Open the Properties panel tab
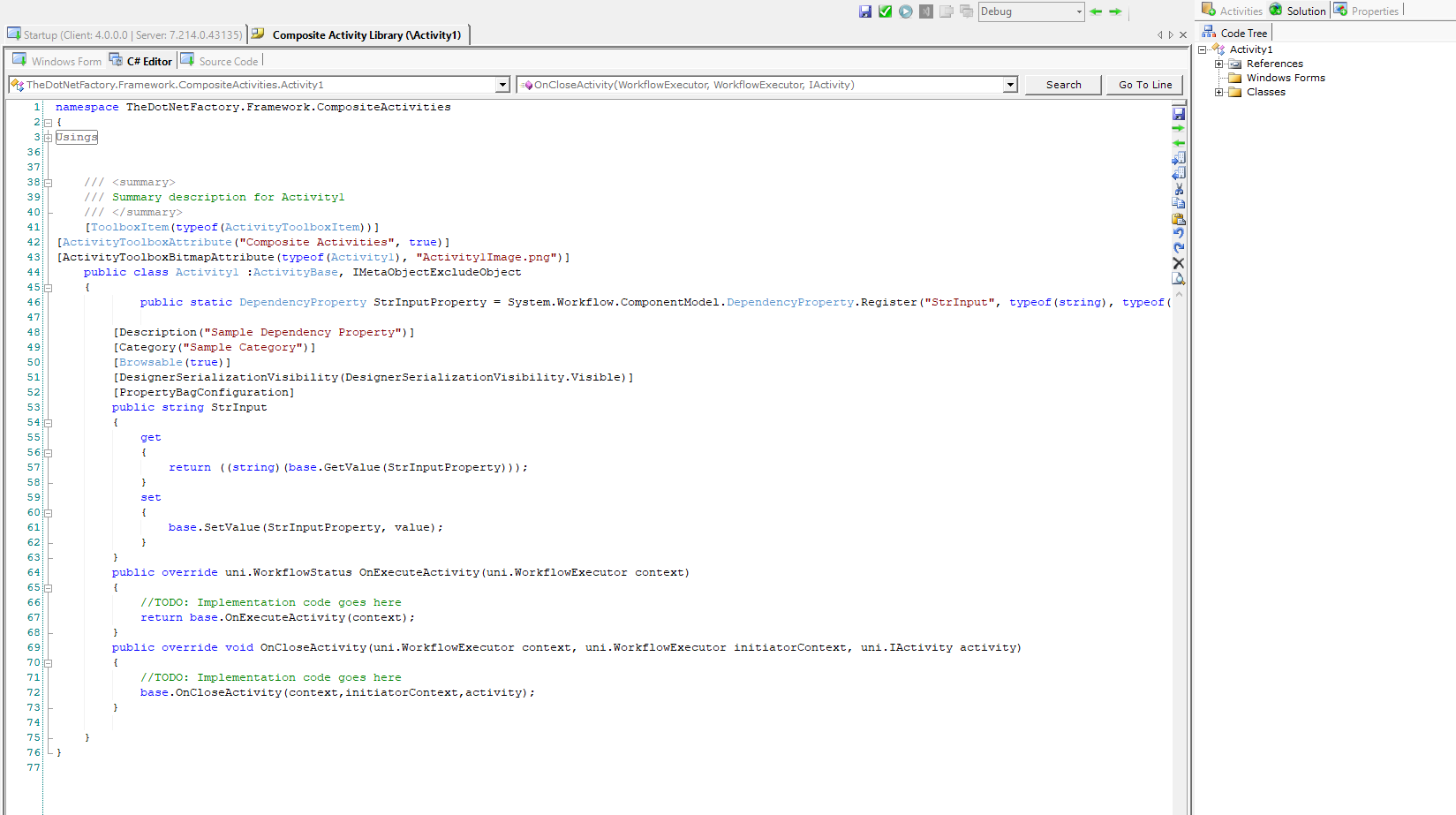The height and width of the screenshot is (815, 1456). 1367,11
